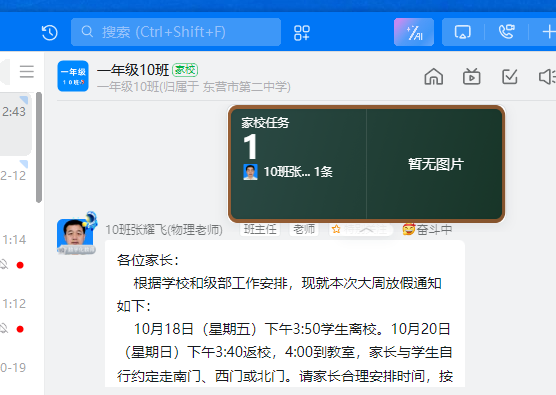Start screen casting from top bar
This screenshot has height=395, width=556.
click(463, 32)
